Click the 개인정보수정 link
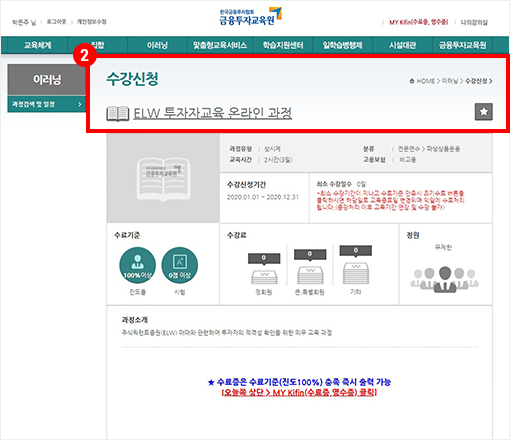This screenshot has height=440, width=510. (x=92, y=22)
